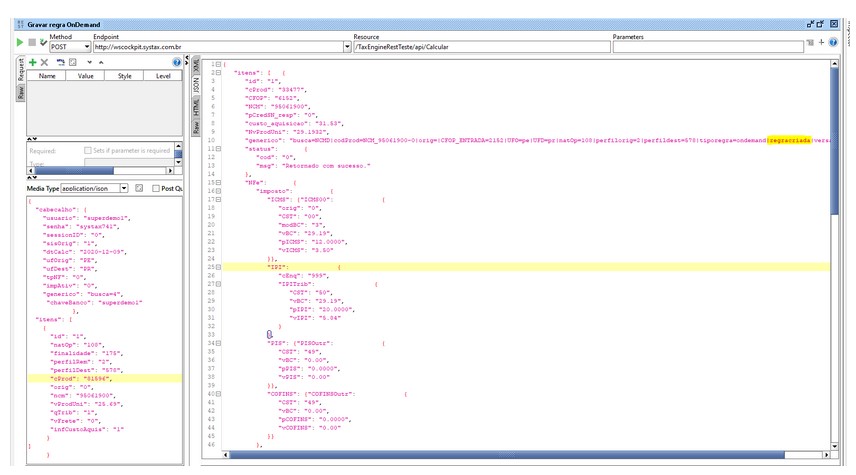Screen dimensions: 856x475
Task: Switch to the Request vertical tab
Action: tap(21, 70)
